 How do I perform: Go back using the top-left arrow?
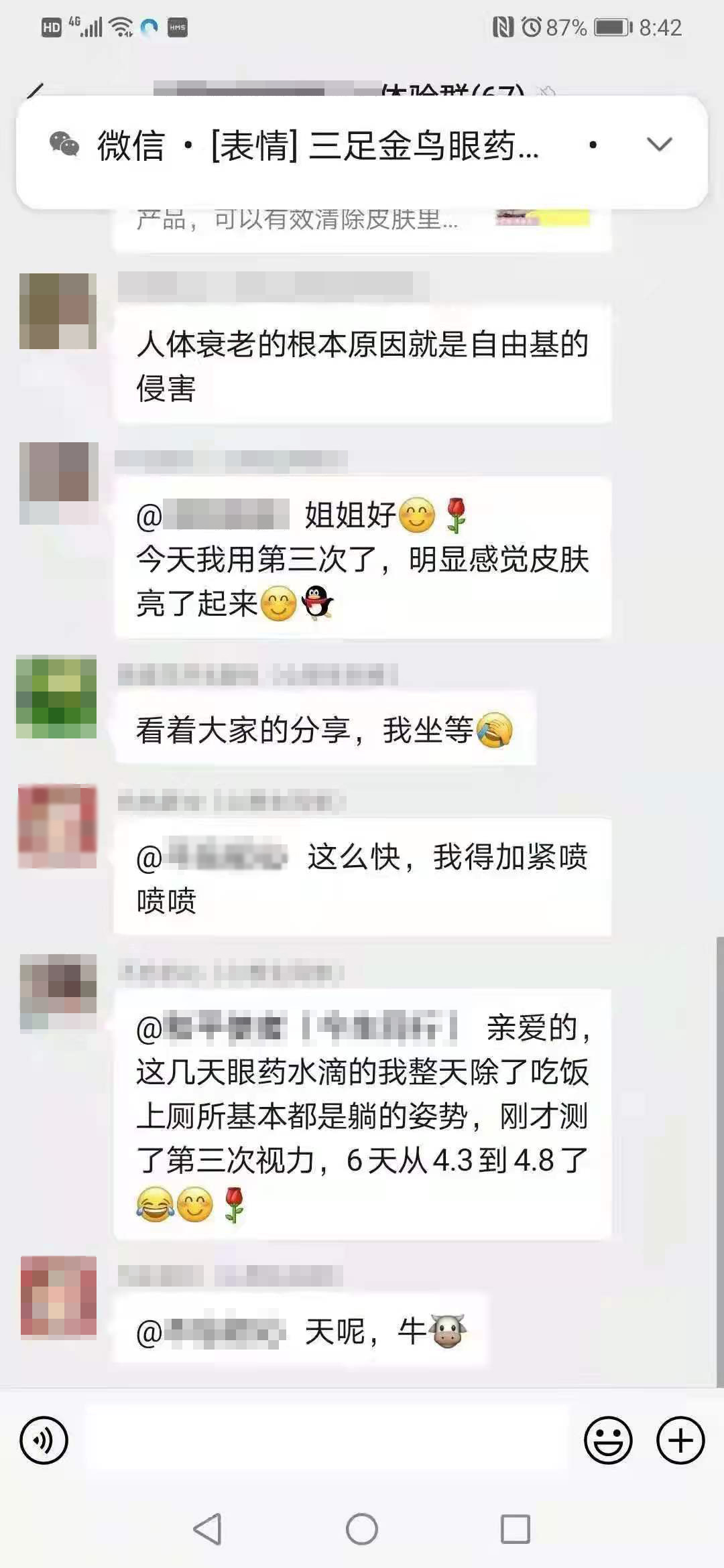(35, 90)
